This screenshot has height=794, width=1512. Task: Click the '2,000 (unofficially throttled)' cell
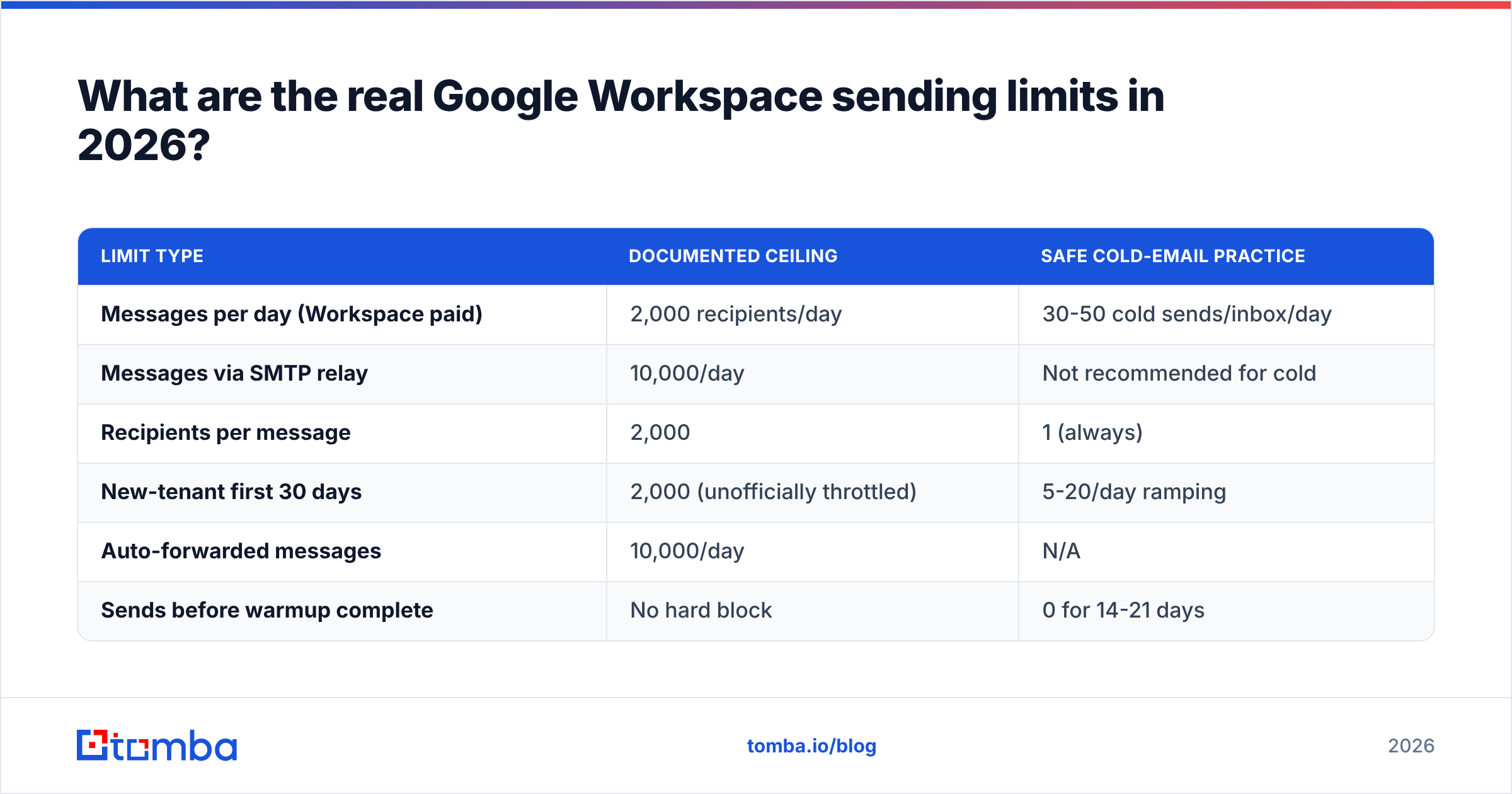click(x=813, y=492)
